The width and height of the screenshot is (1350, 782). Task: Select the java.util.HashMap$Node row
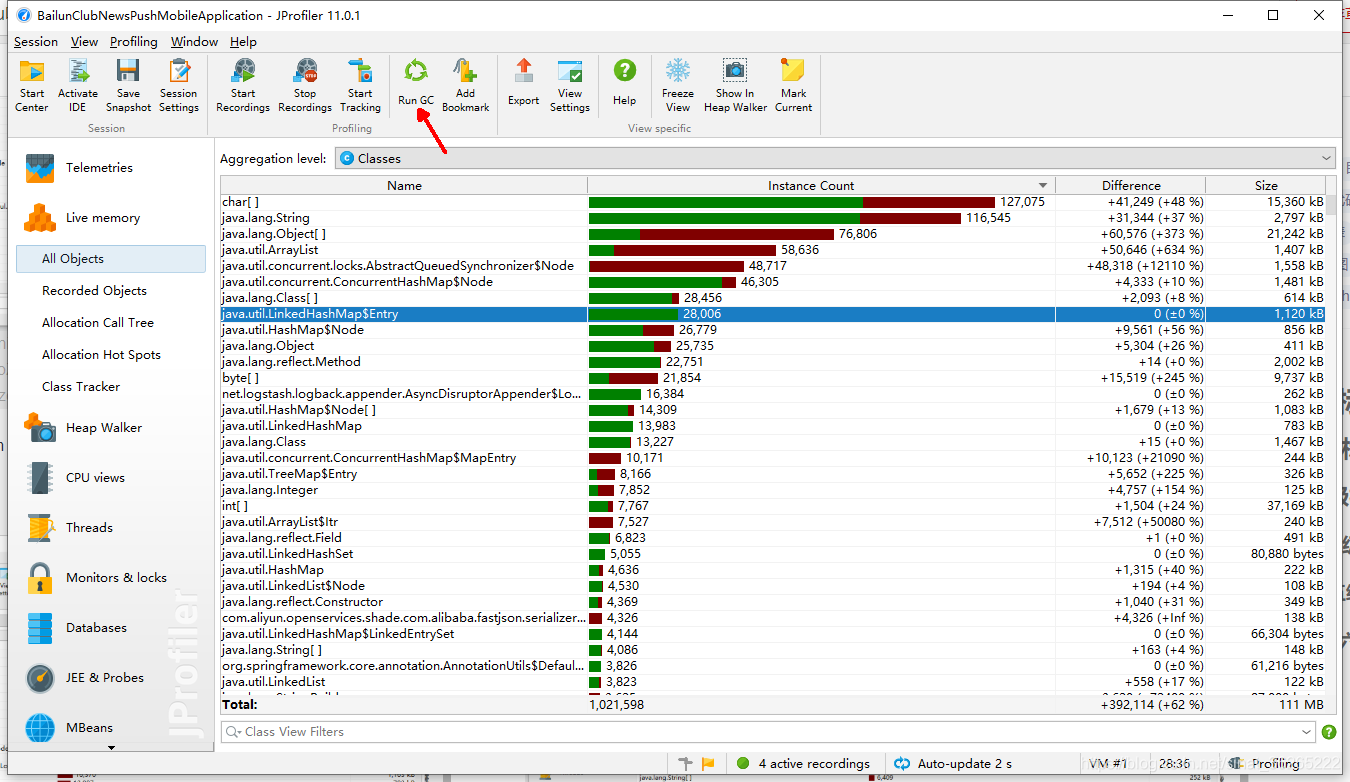(773, 330)
